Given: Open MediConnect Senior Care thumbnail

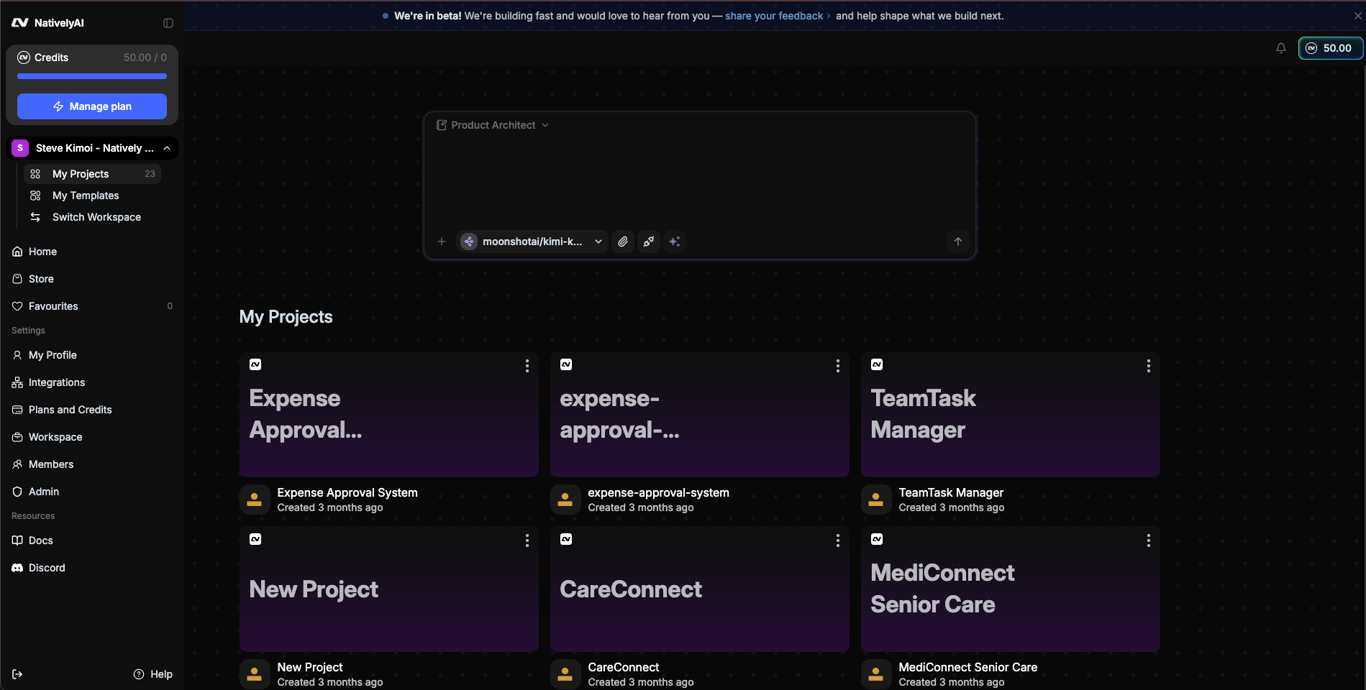Looking at the screenshot, I should point(1010,589).
